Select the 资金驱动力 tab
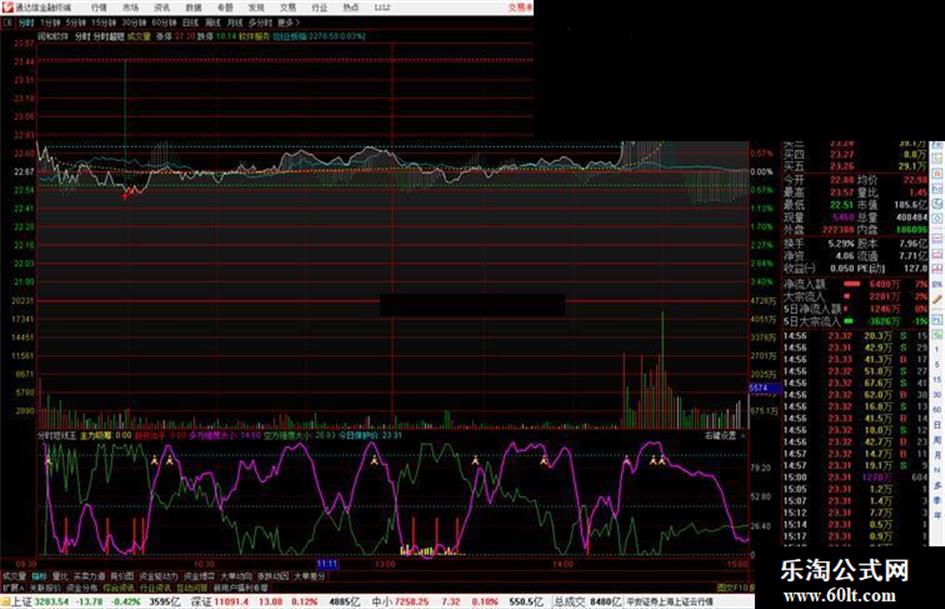 coord(159,576)
